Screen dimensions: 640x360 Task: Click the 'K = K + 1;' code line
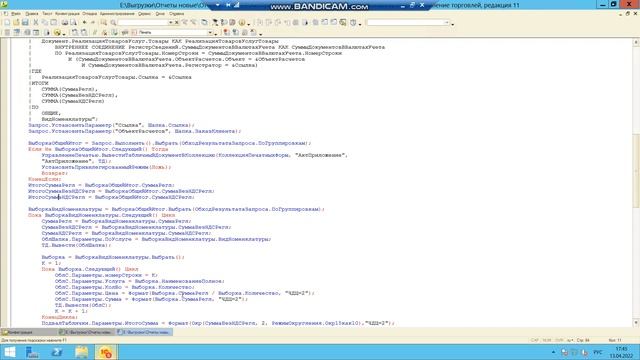71,311
